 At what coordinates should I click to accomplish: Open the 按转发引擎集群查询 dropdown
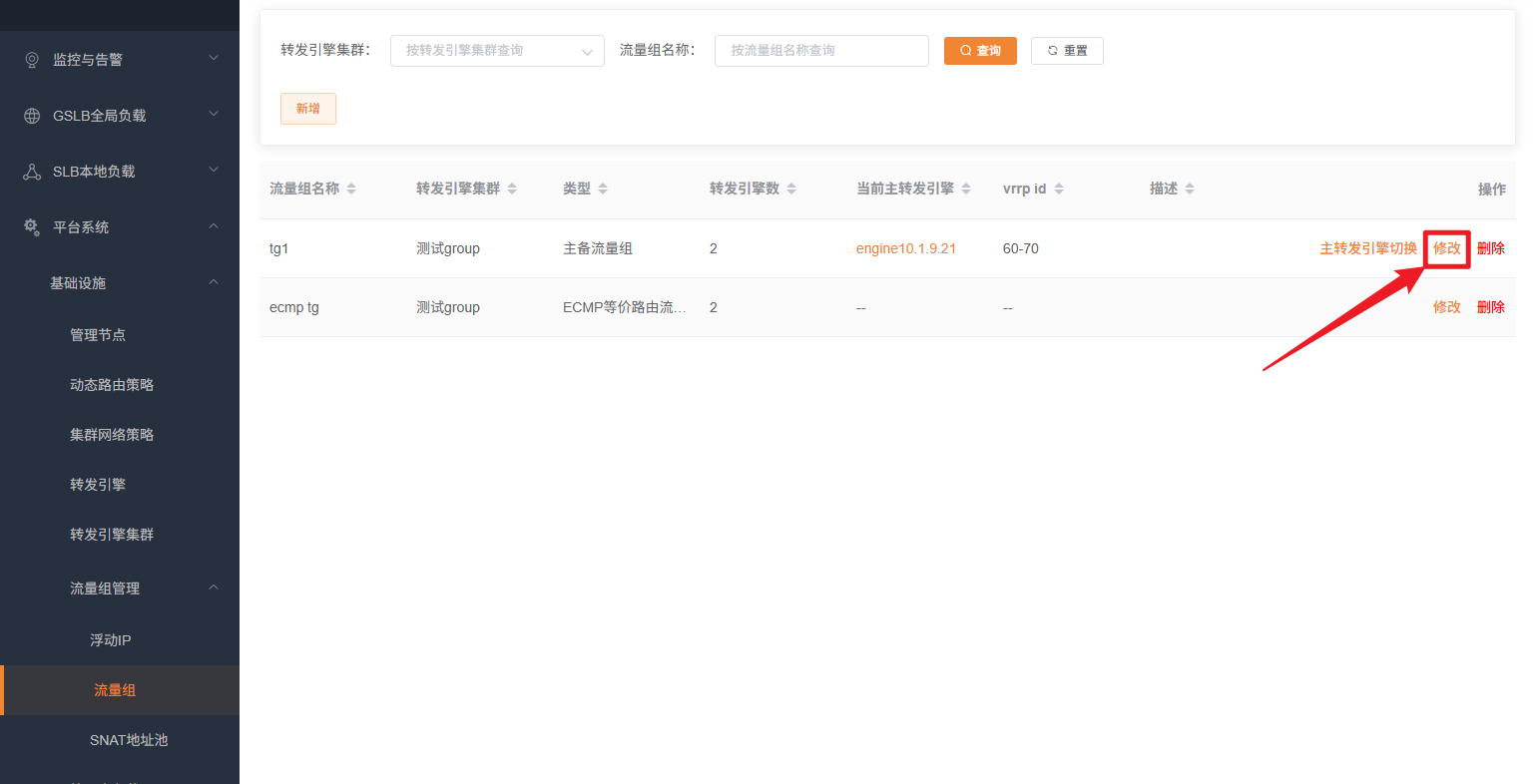tap(497, 50)
